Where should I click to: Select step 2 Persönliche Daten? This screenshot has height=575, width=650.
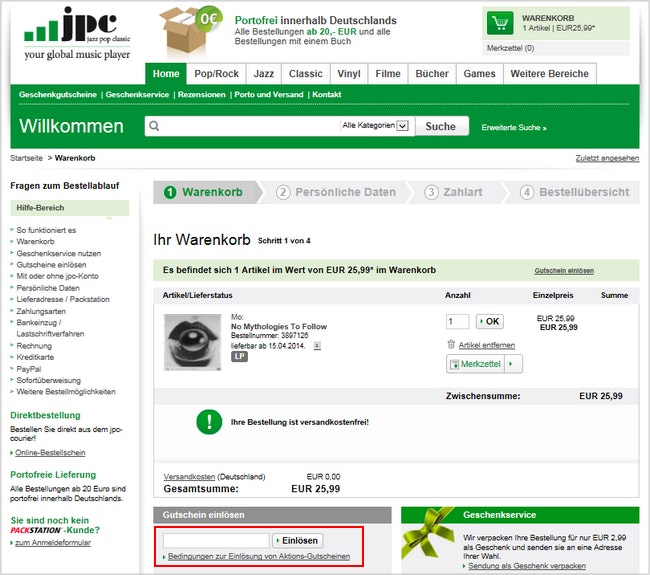point(336,192)
